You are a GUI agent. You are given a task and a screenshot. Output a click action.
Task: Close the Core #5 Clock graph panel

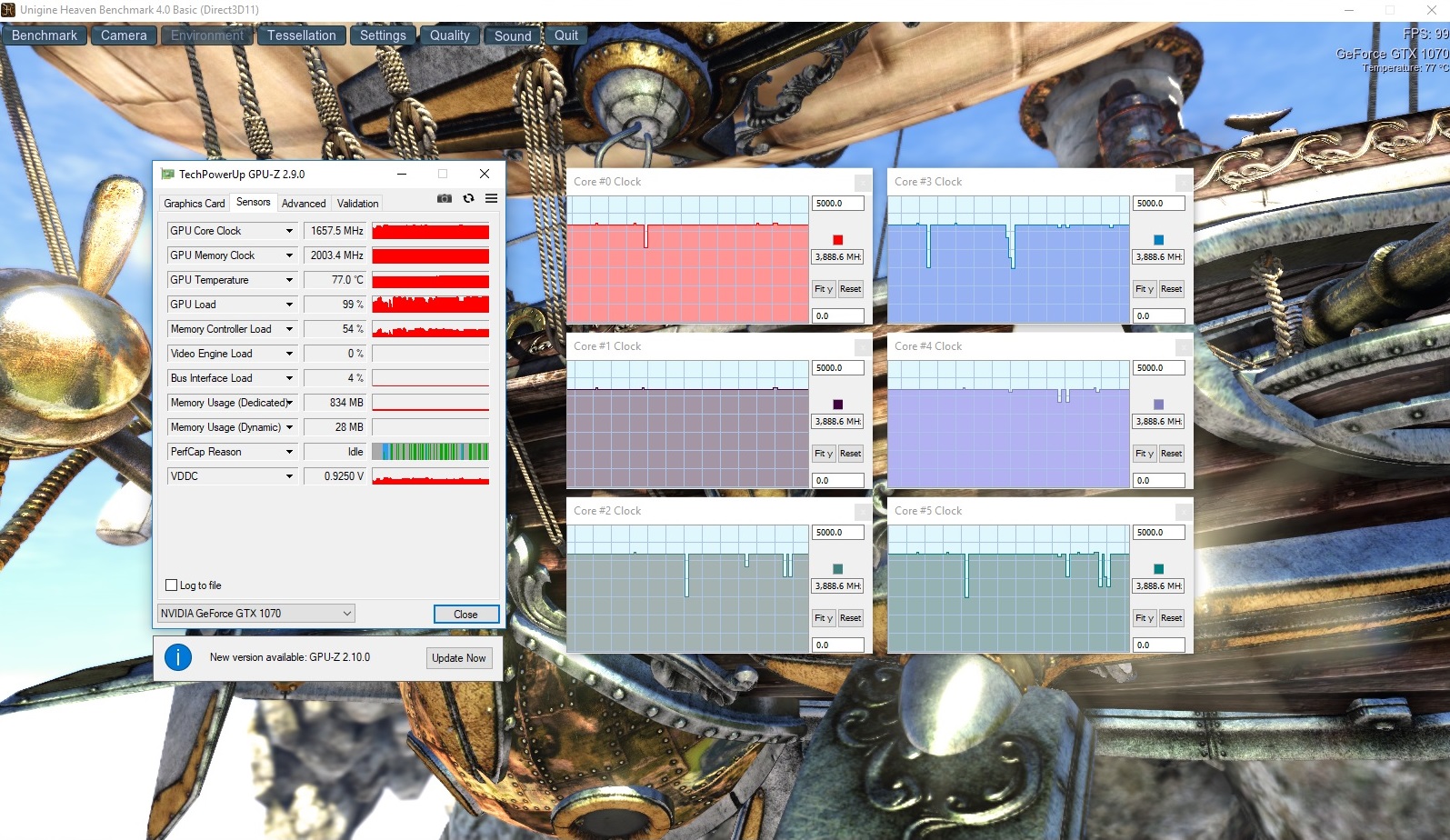(x=1183, y=511)
